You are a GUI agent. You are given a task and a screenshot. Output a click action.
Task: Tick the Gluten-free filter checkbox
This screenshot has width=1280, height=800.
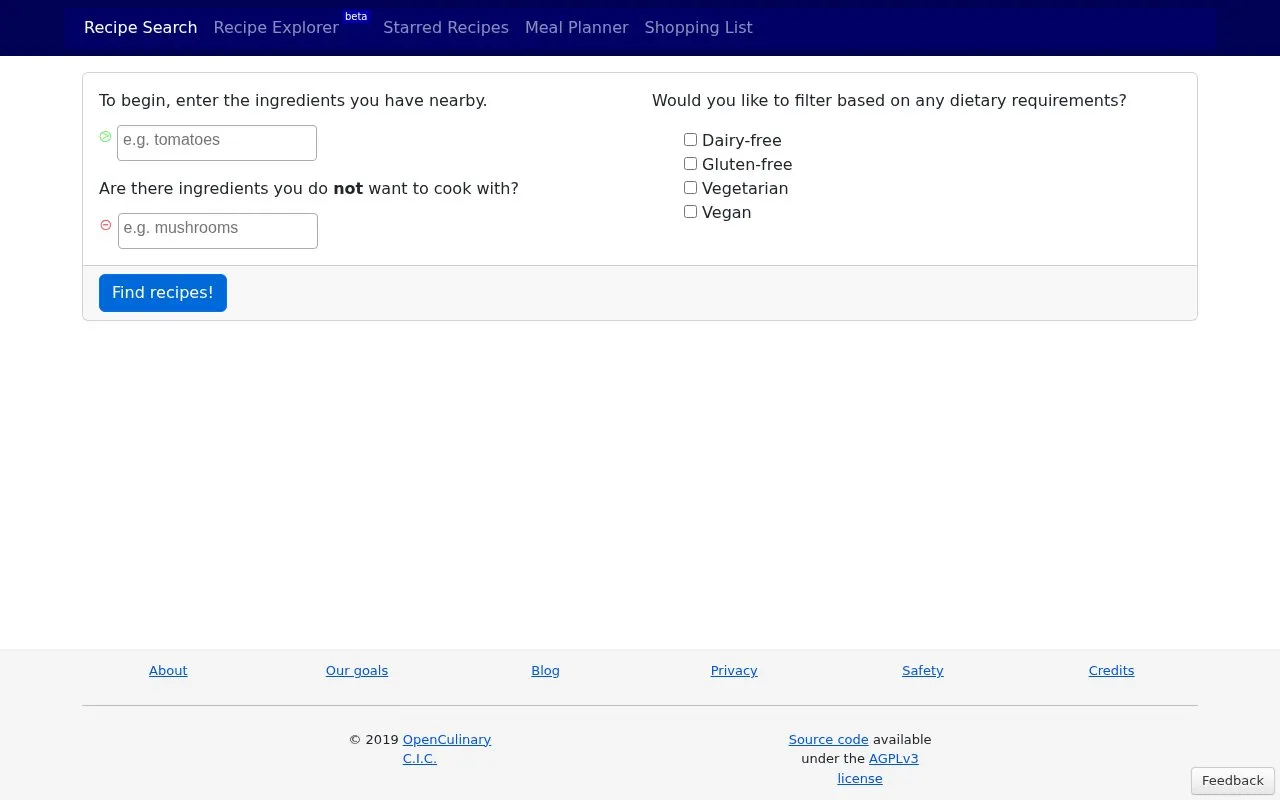coord(690,164)
